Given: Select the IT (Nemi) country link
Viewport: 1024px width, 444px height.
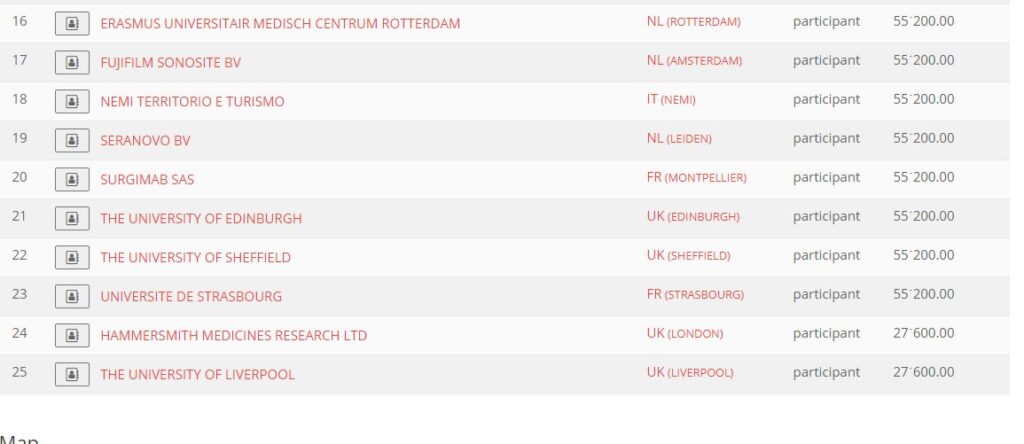Looking at the screenshot, I should pos(671,100).
